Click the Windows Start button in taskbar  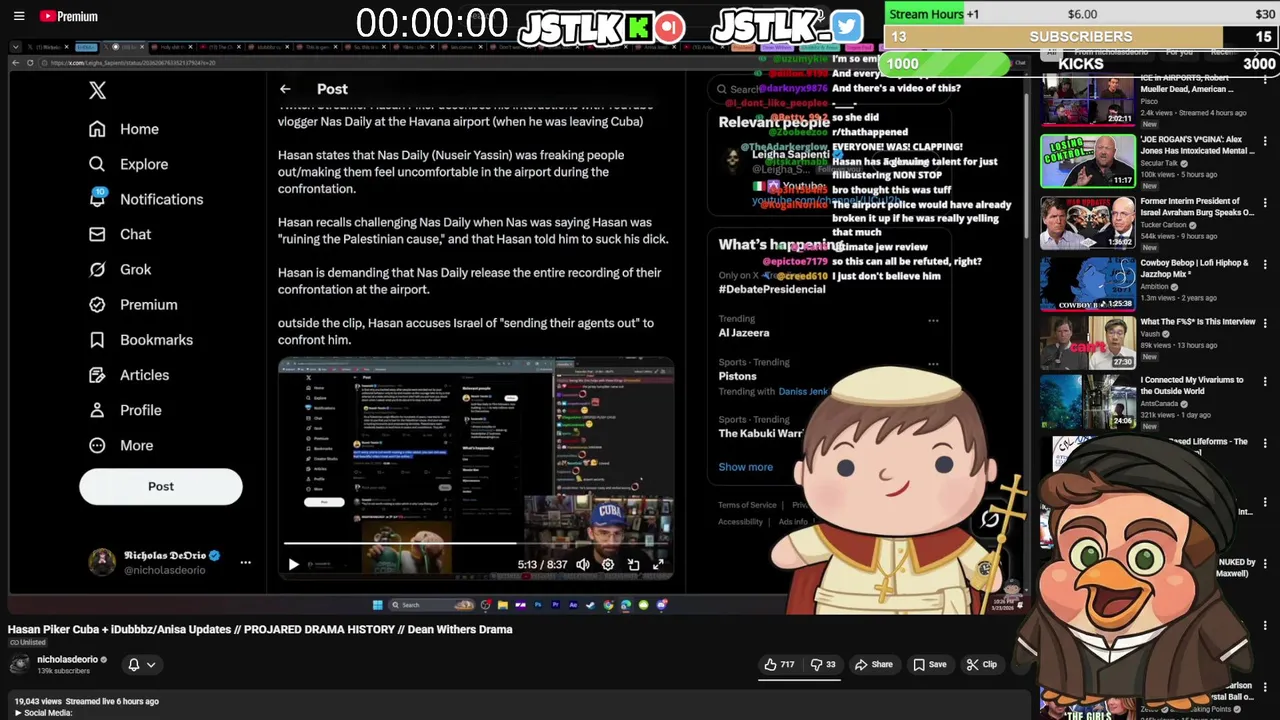point(377,605)
